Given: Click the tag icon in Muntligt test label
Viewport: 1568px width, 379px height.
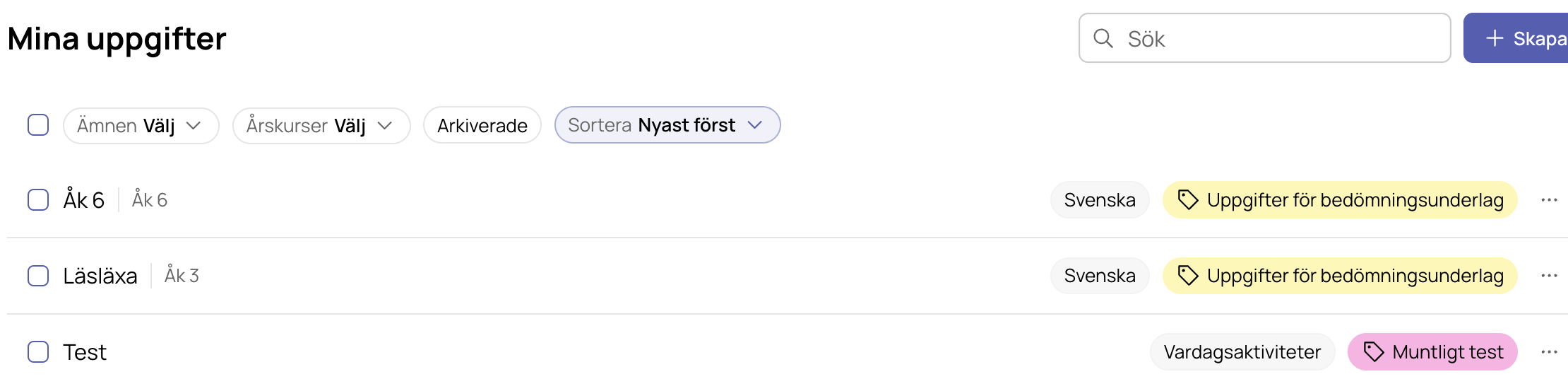Looking at the screenshot, I should click(1373, 351).
